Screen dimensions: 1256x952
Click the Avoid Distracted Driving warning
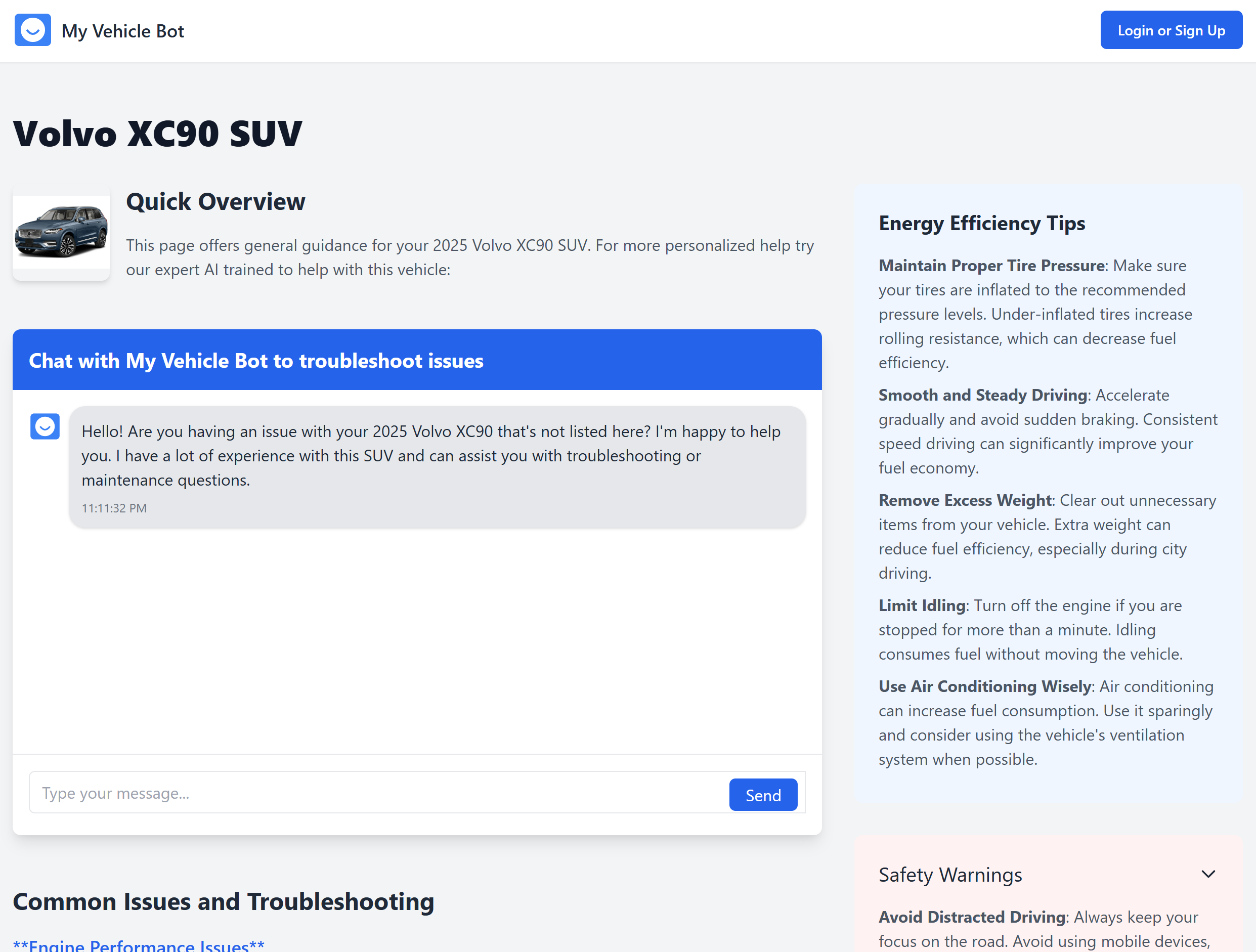(972, 917)
